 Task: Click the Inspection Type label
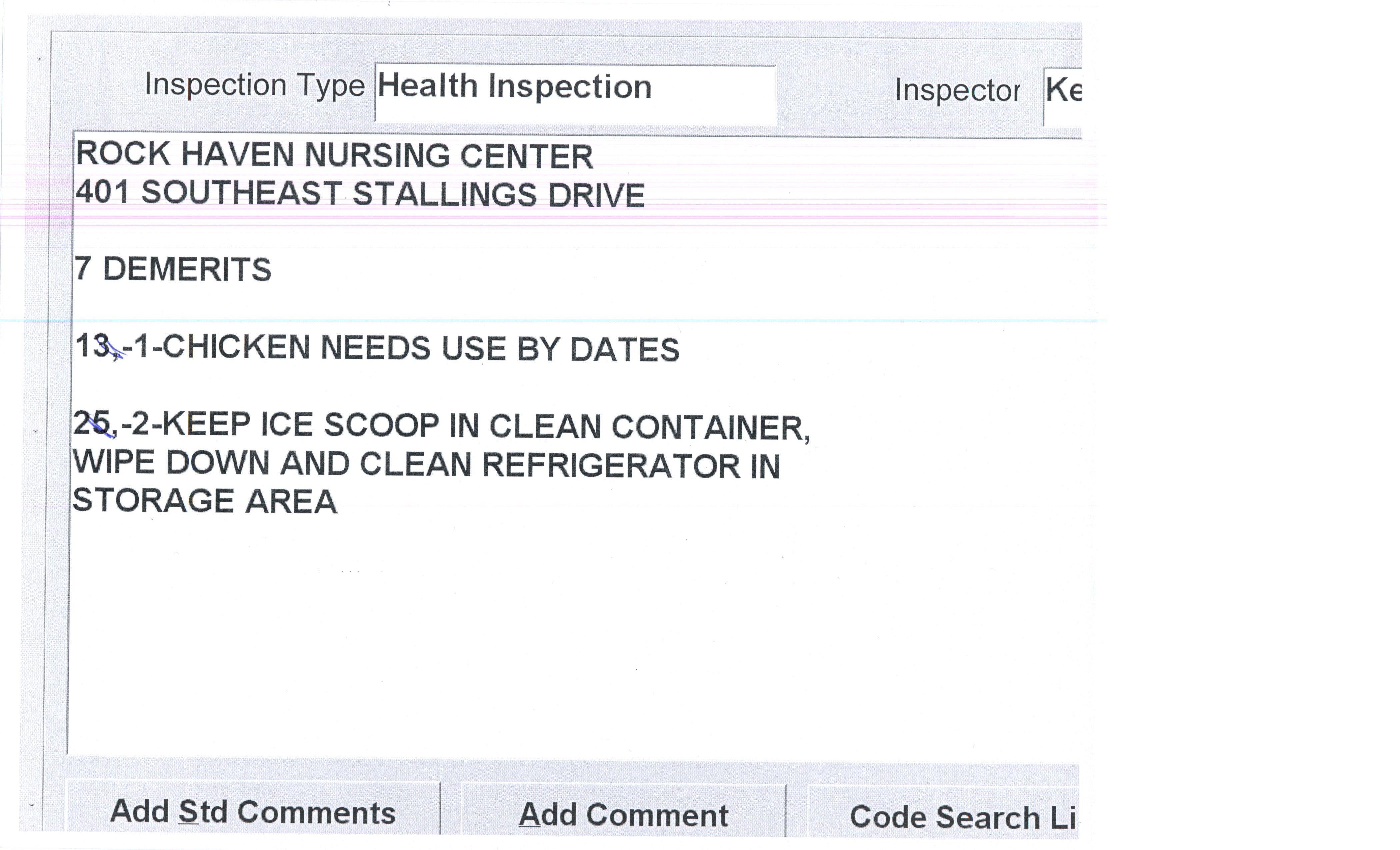pos(255,85)
